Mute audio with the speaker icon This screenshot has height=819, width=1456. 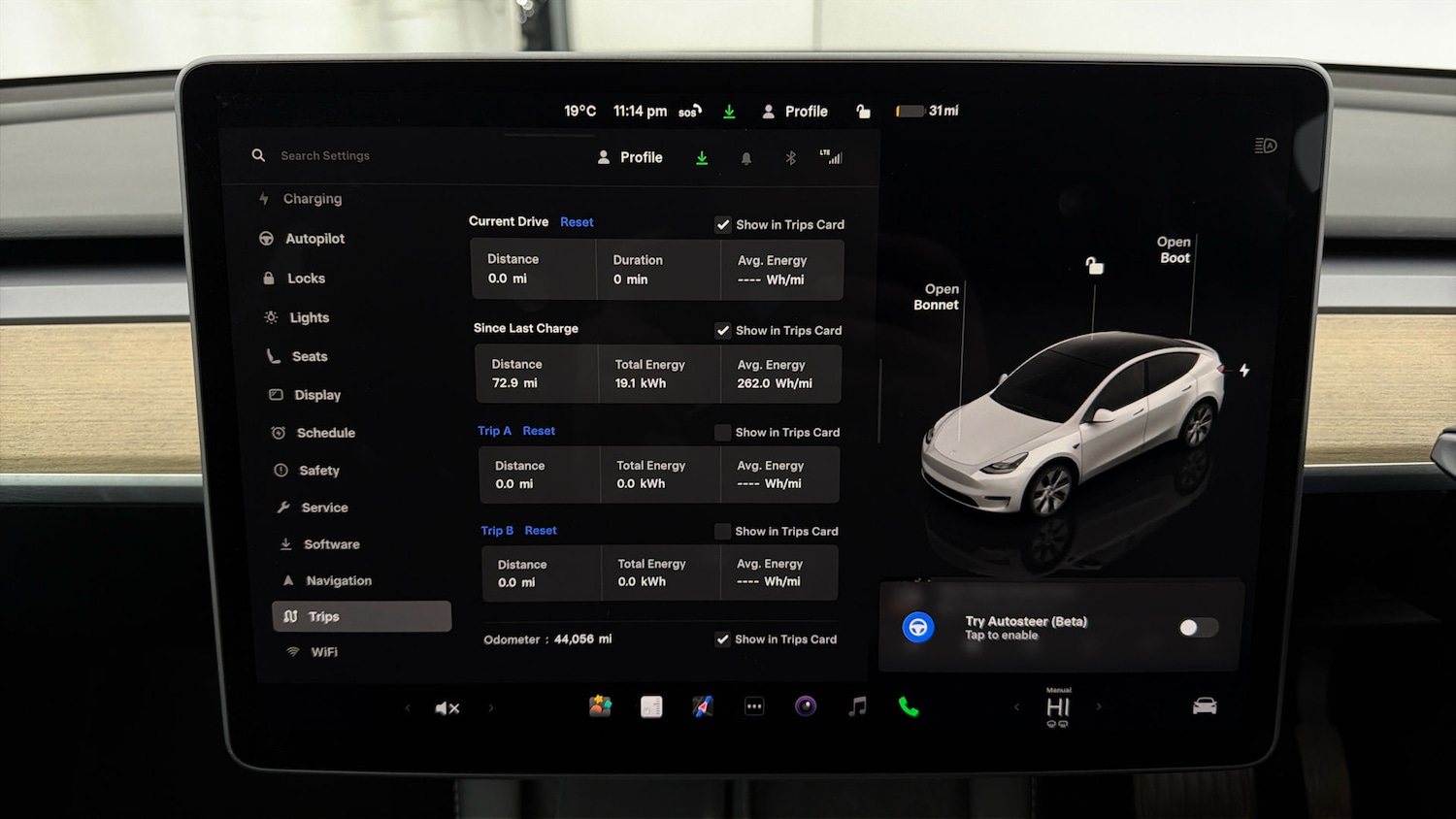point(447,706)
